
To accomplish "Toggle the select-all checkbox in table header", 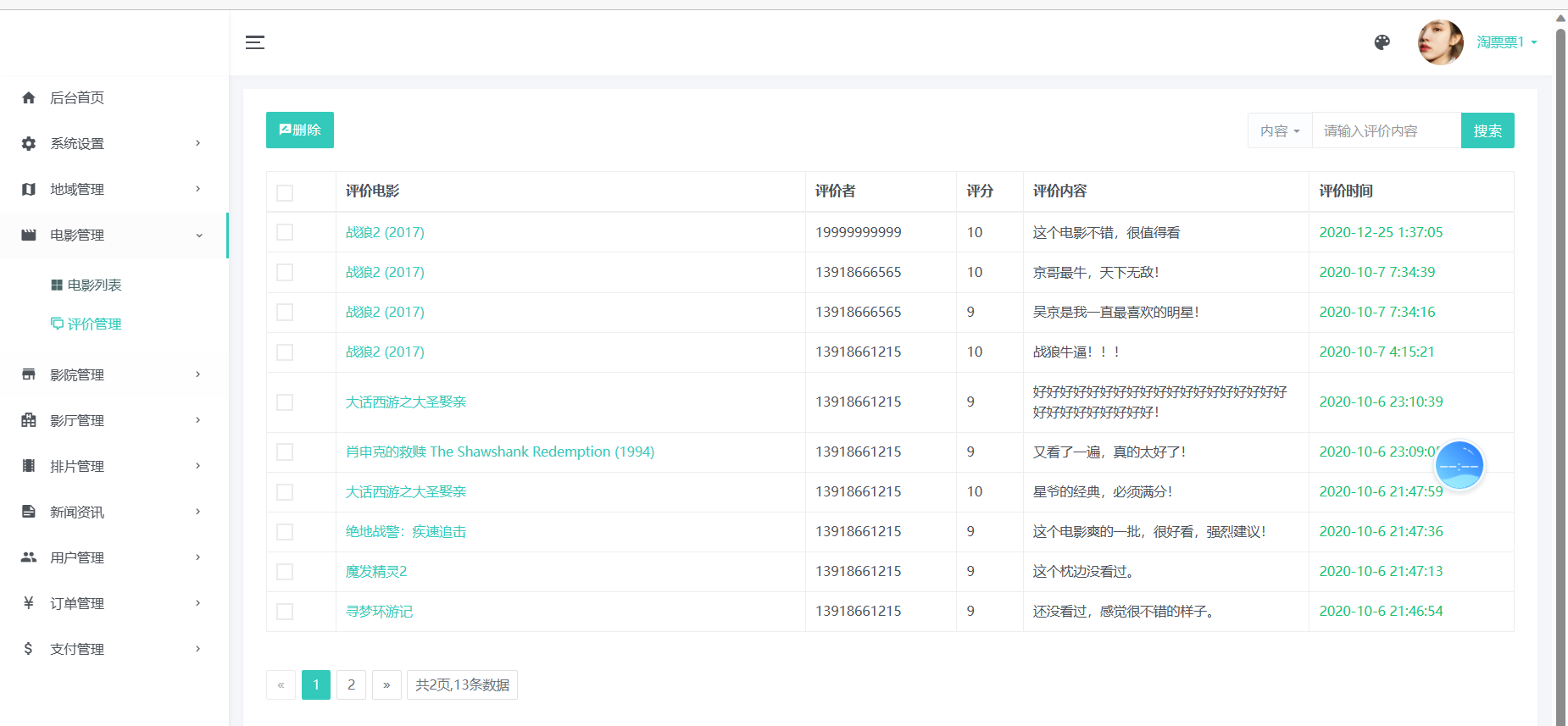I will [285, 192].
